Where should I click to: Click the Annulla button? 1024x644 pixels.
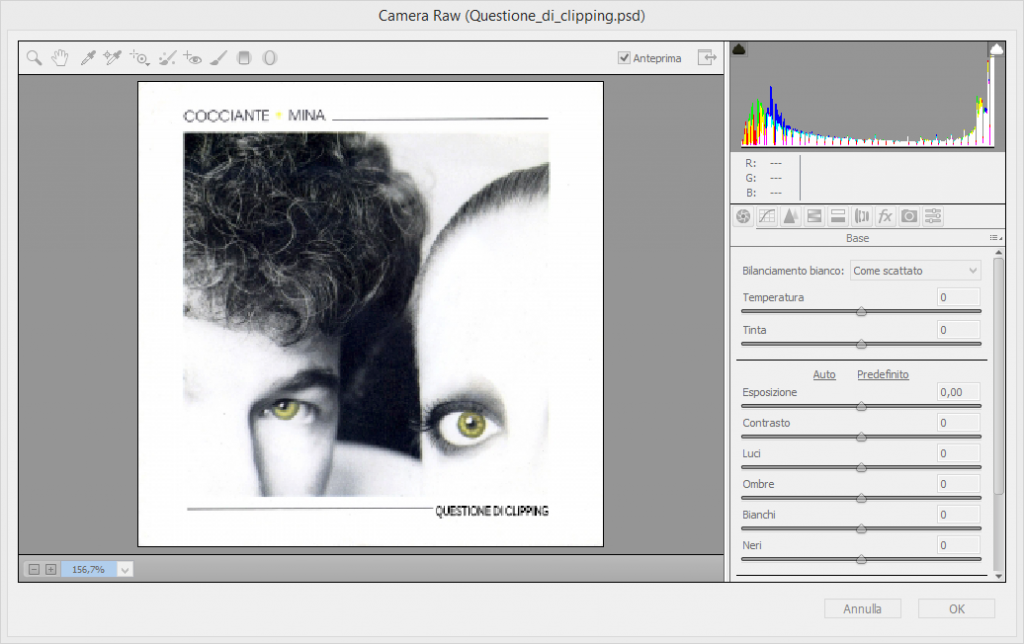click(862, 609)
